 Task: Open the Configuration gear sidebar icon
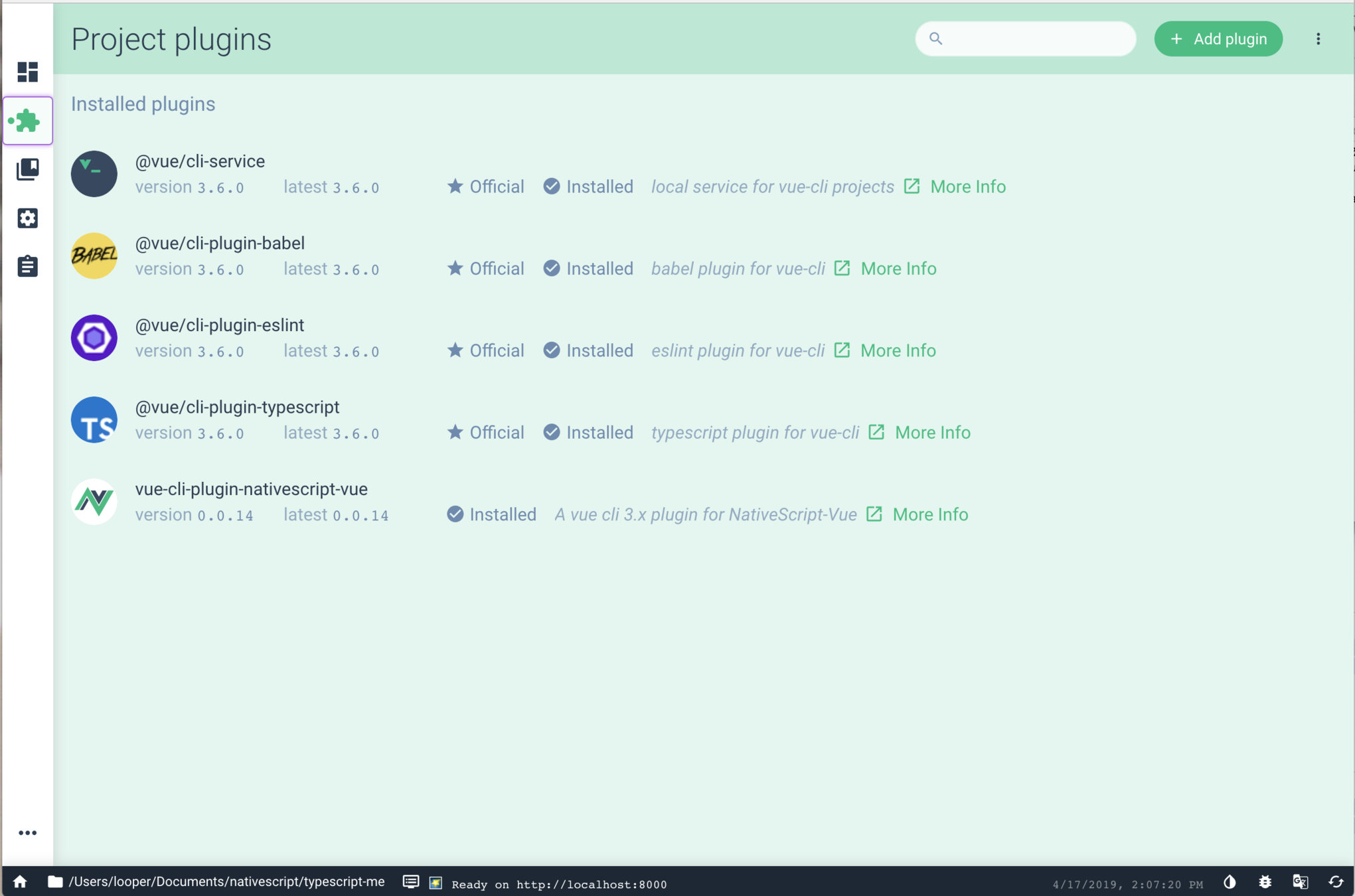click(x=27, y=218)
